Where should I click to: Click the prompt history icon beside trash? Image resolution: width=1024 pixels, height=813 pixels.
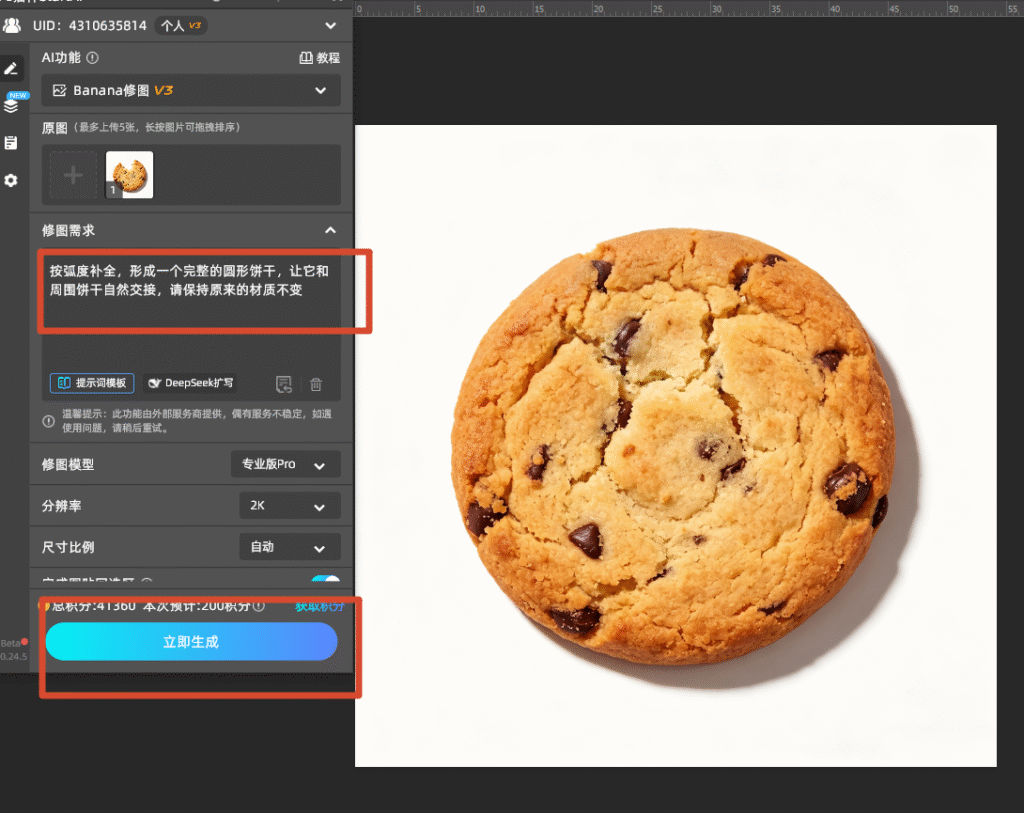(283, 384)
